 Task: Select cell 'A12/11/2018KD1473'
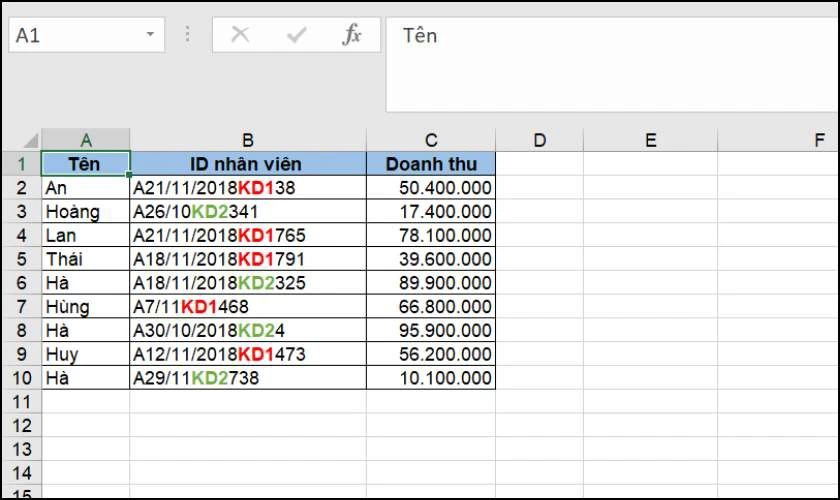[248, 354]
